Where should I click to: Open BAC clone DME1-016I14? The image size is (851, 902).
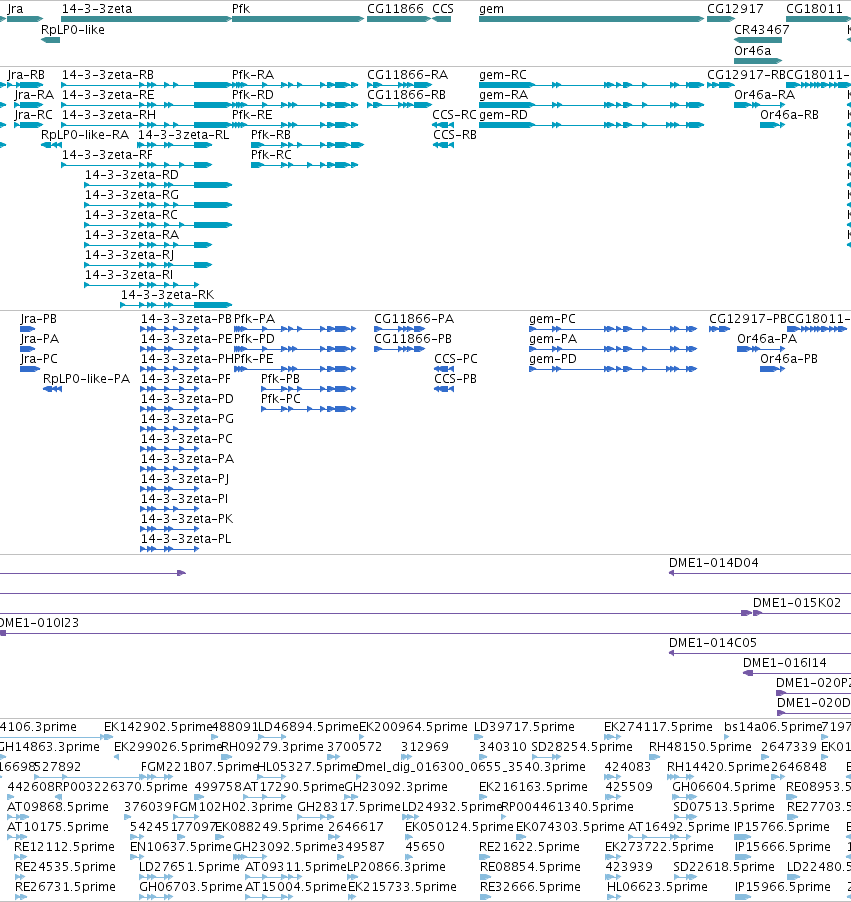785,663
